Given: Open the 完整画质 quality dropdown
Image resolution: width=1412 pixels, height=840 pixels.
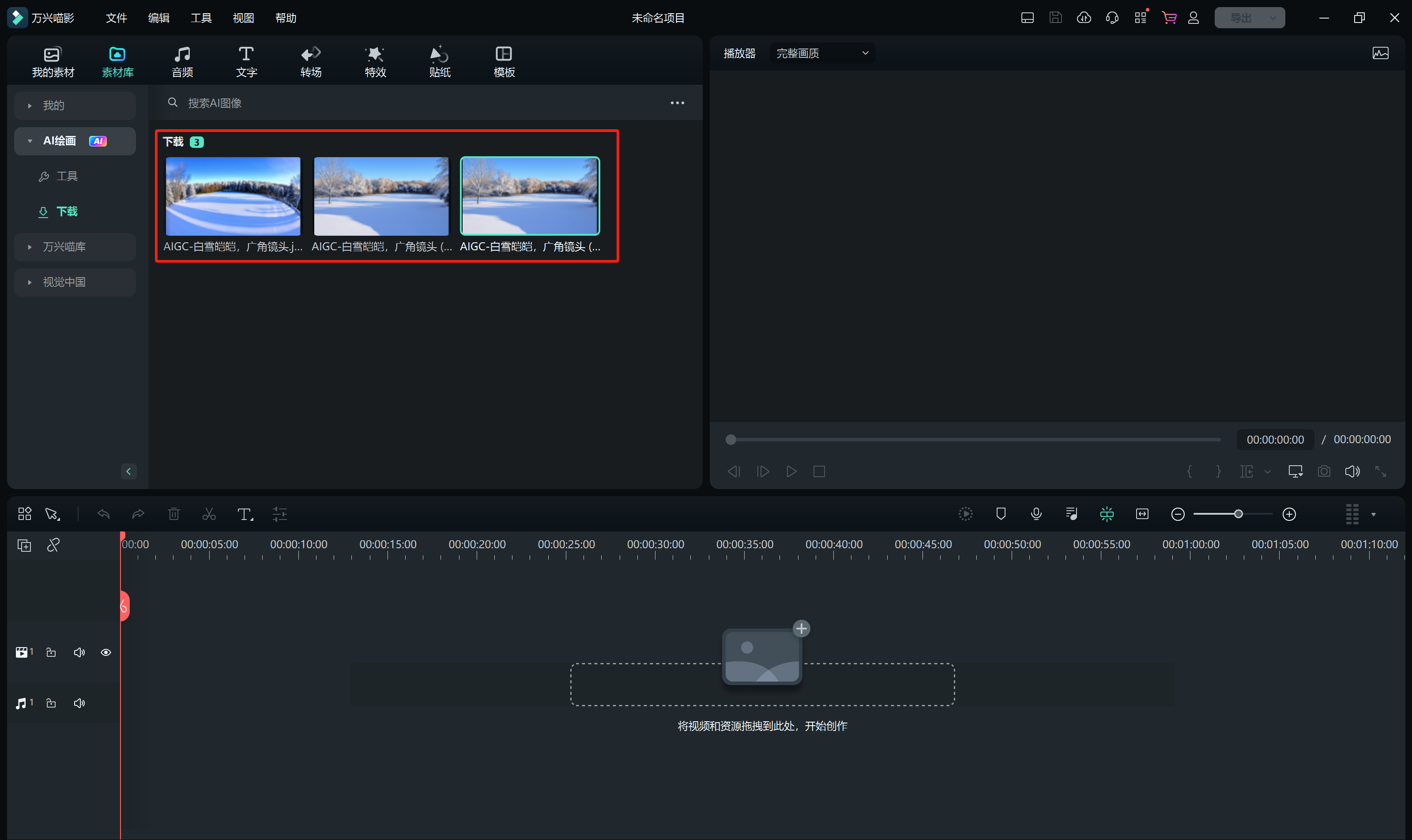Looking at the screenshot, I should tap(822, 53).
